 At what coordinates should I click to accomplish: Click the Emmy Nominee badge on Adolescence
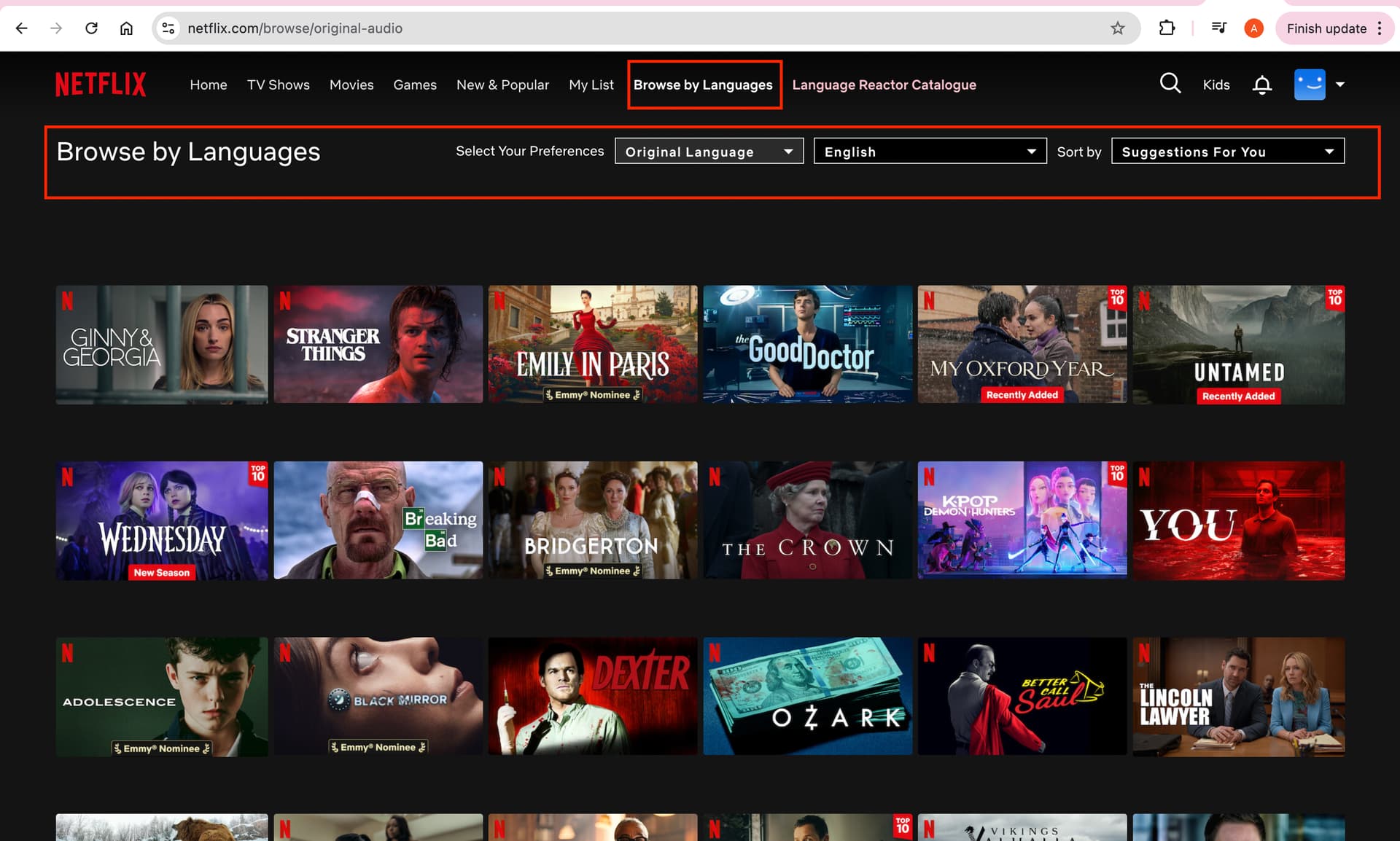(161, 748)
